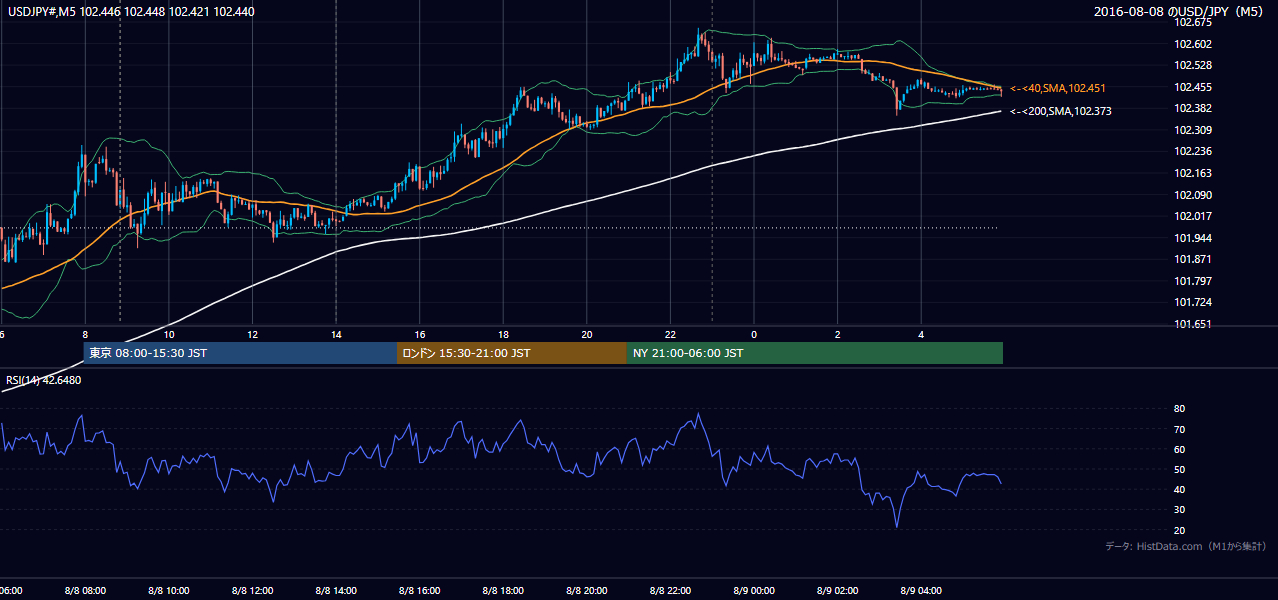Click price axis value 102.528
The width and height of the screenshot is (1278, 600).
pyautogui.click(x=1192, y=65)
